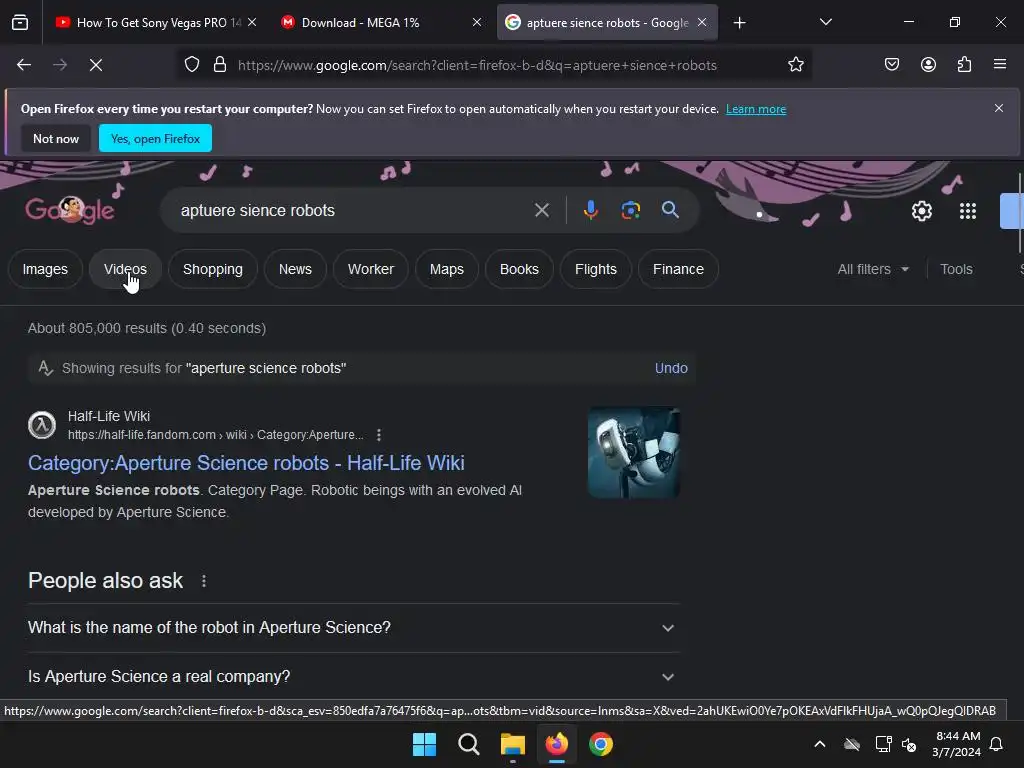The image size is (1024, 768).
Task: Open extensions puzzle icon
Action: (964, 65)
